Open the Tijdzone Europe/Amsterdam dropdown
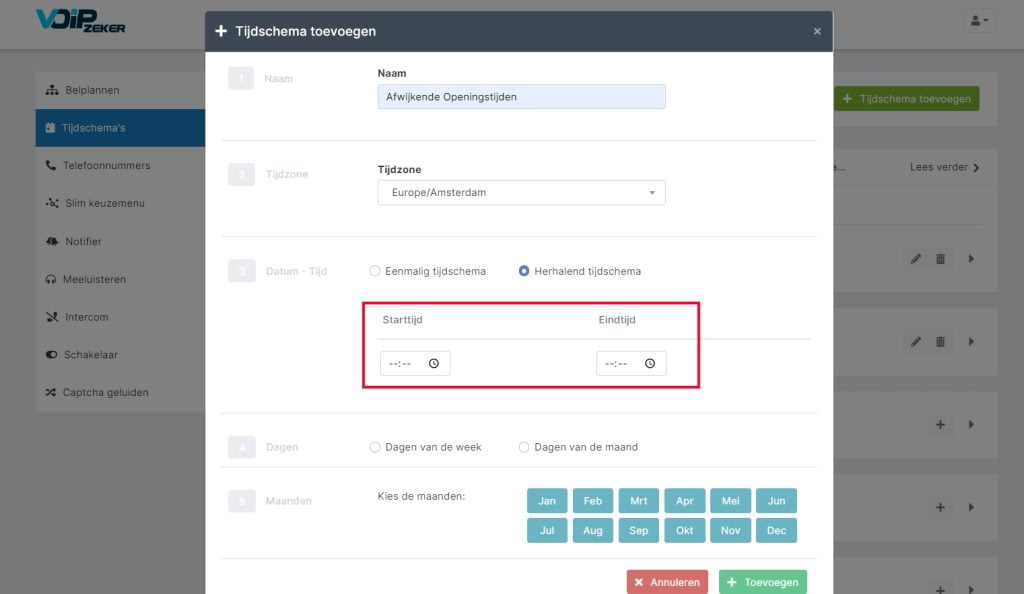The width and height of the screenshot is (1024, 594). [x=521, y=193]
